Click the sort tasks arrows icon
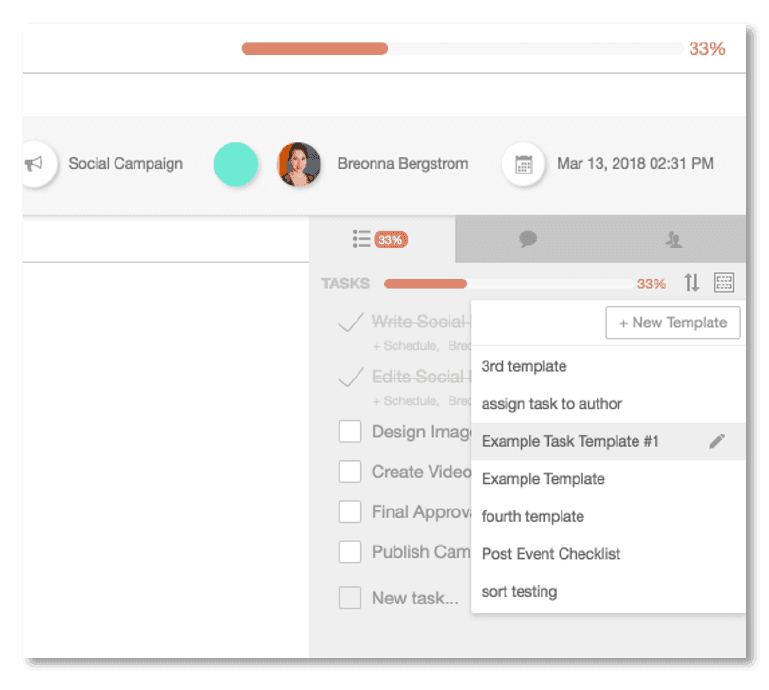 [x=691, y=283]
